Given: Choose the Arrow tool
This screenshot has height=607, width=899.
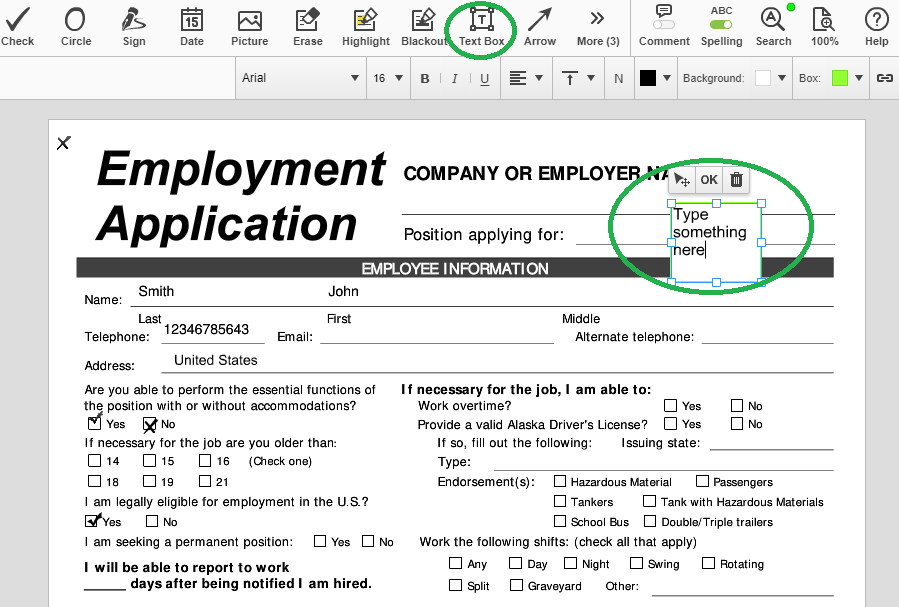Looking at the screenshot, I should (540, 27).
